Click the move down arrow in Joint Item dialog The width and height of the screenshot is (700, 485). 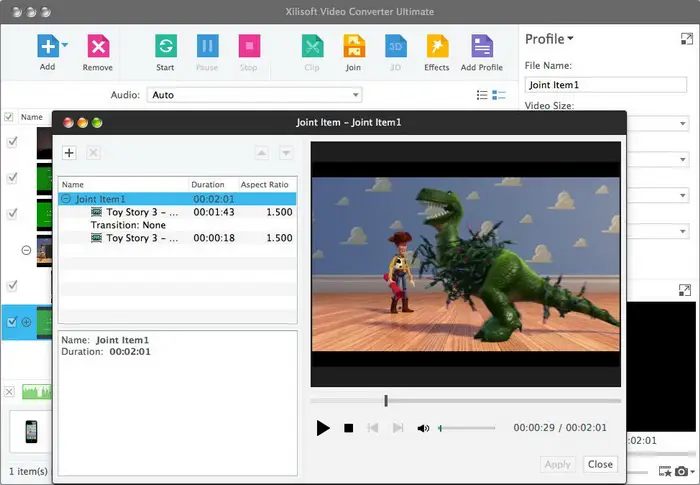pyautogui.click(x=286, y=153)
